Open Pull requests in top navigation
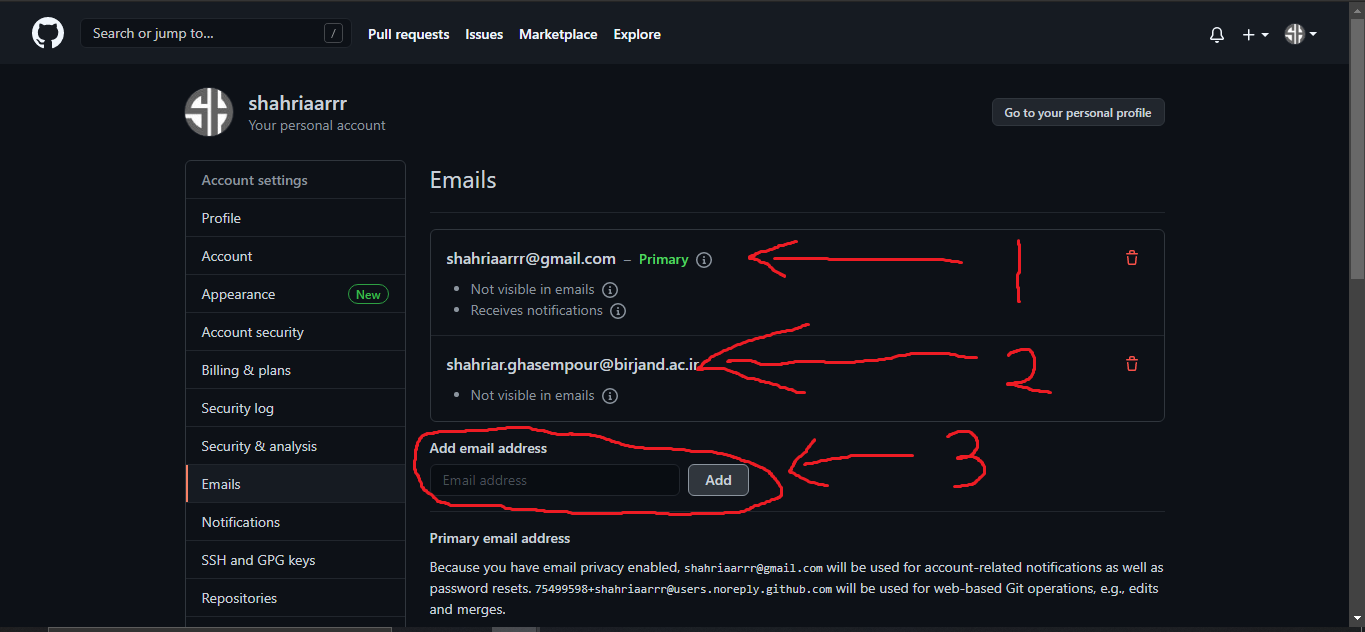Image resolution: width=1365 pixels, height=632 pixels. click(x=408, y=34)
